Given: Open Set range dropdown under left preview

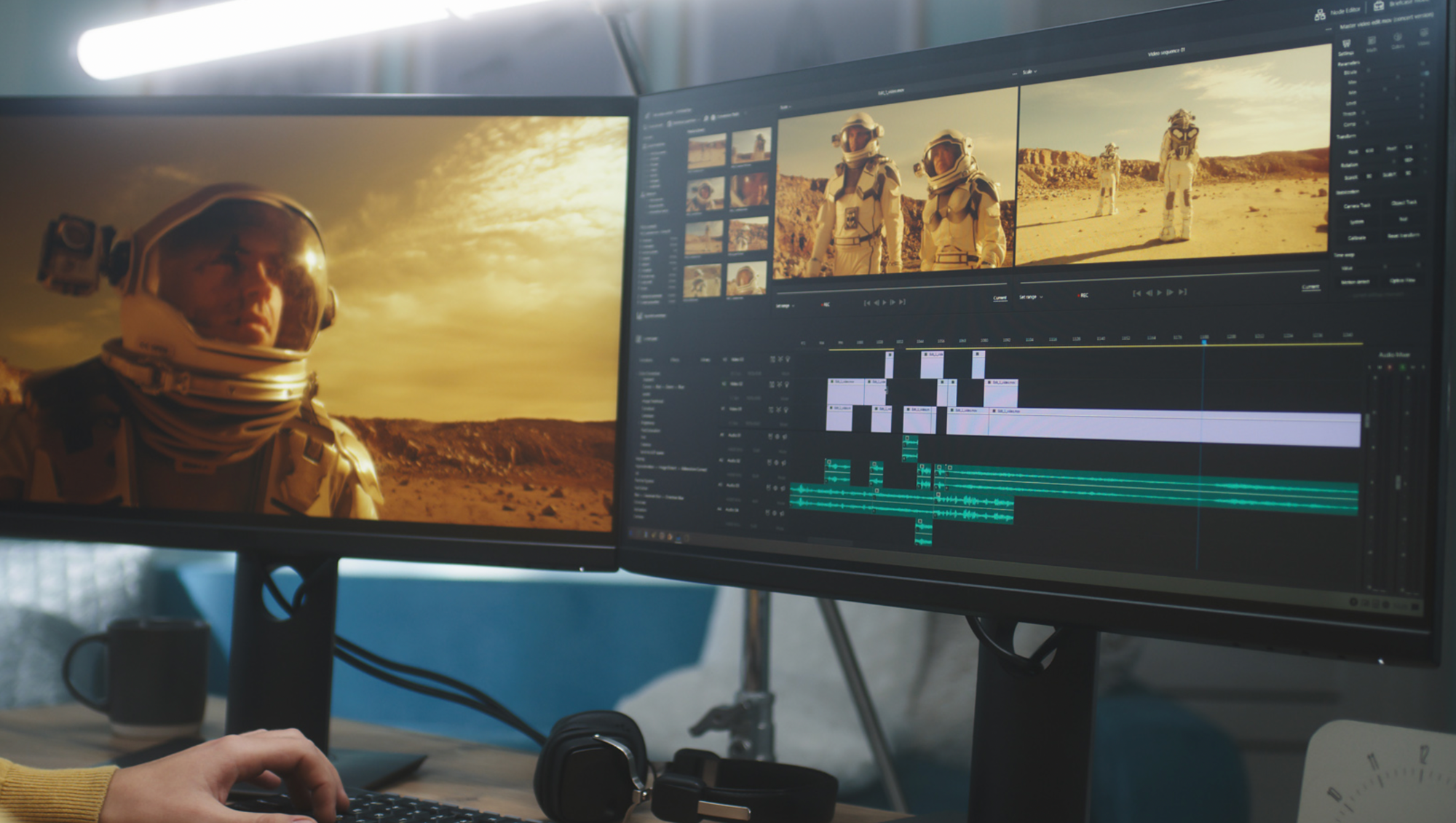Looking at the screenshot, I should 786,306.
